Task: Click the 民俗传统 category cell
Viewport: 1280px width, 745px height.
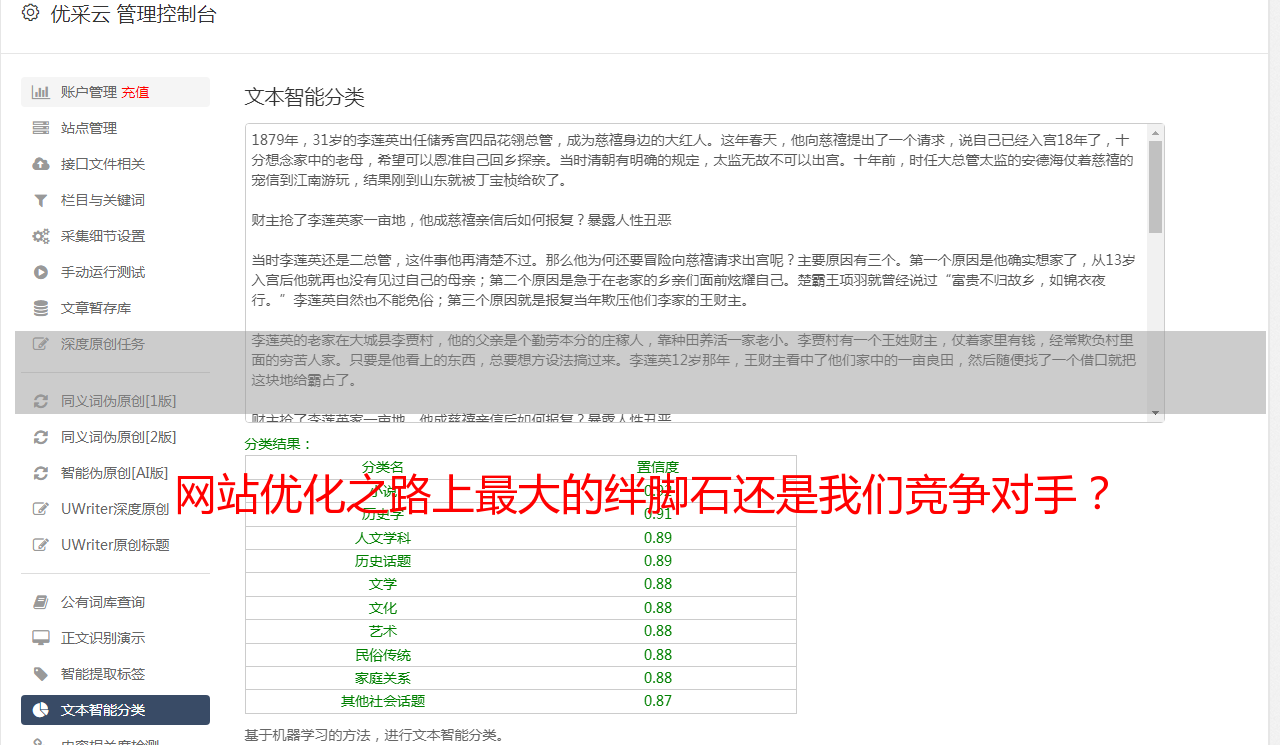Action: tap(383, 655)
